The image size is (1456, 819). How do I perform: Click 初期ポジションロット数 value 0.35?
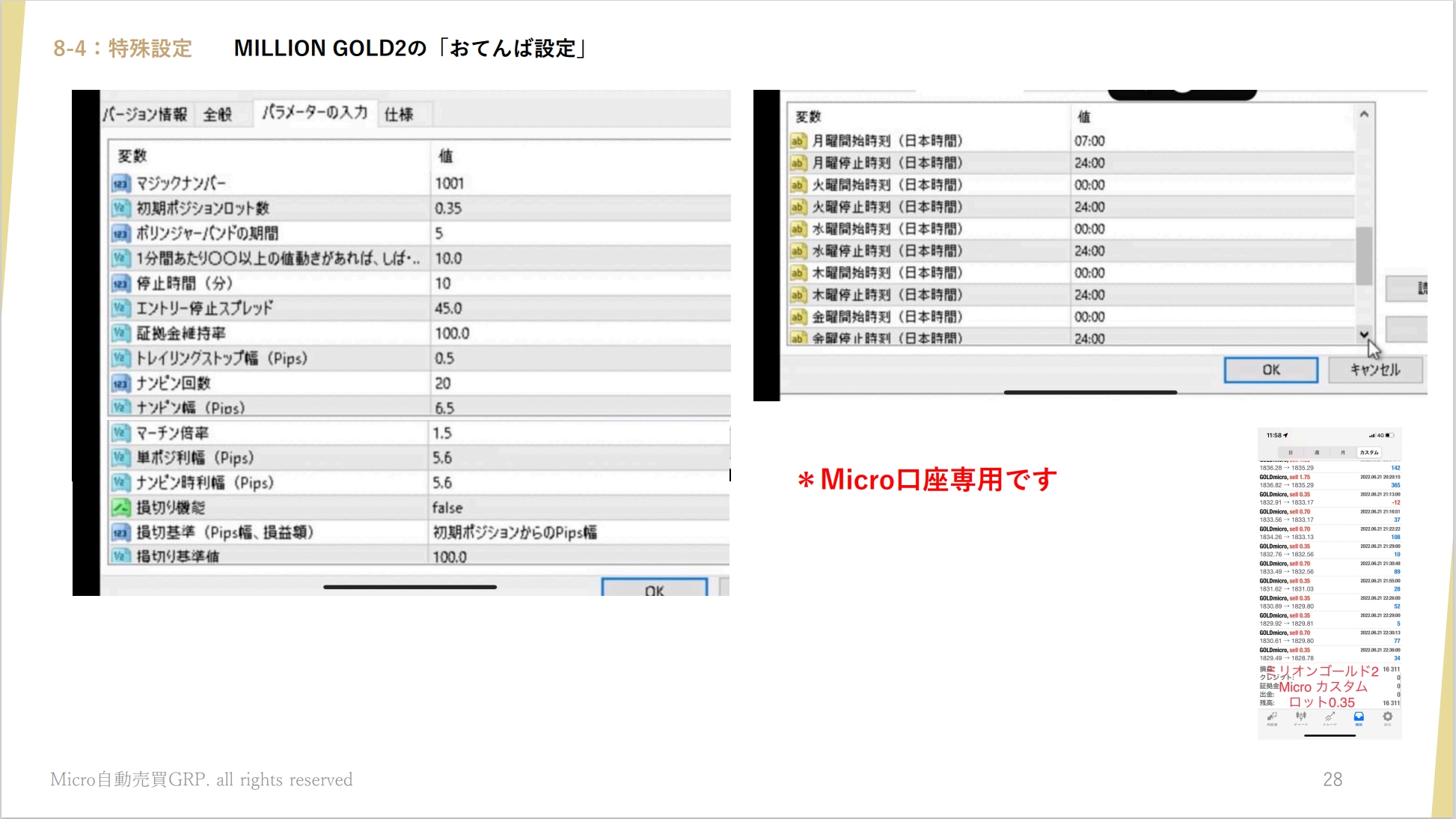(x=448, y=208)
